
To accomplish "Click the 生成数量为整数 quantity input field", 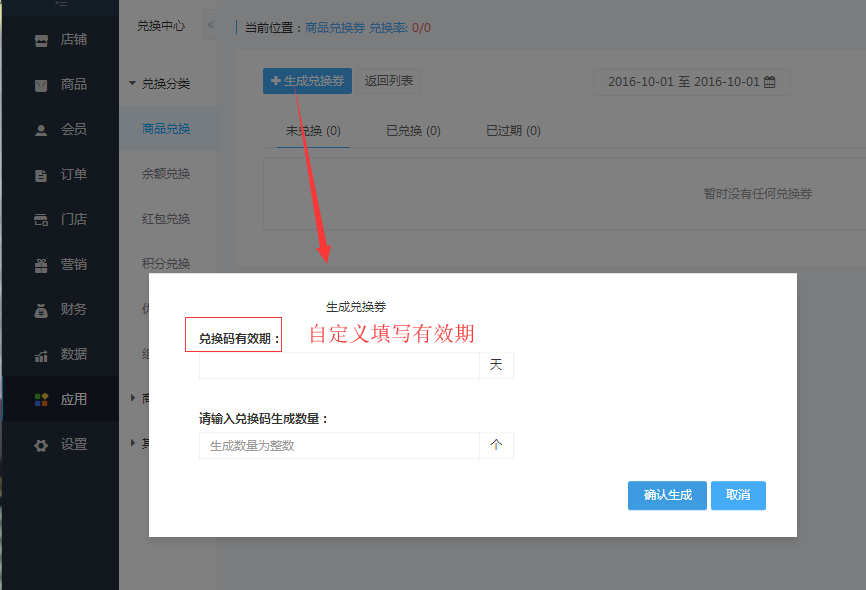I will (x=339, y=445).
